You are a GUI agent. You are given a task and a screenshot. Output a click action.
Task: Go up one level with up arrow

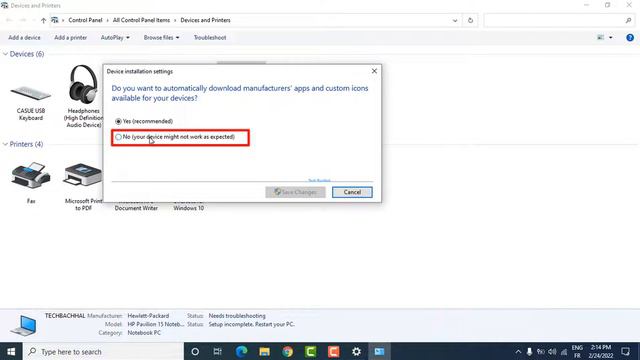click(x=43, y=20)
